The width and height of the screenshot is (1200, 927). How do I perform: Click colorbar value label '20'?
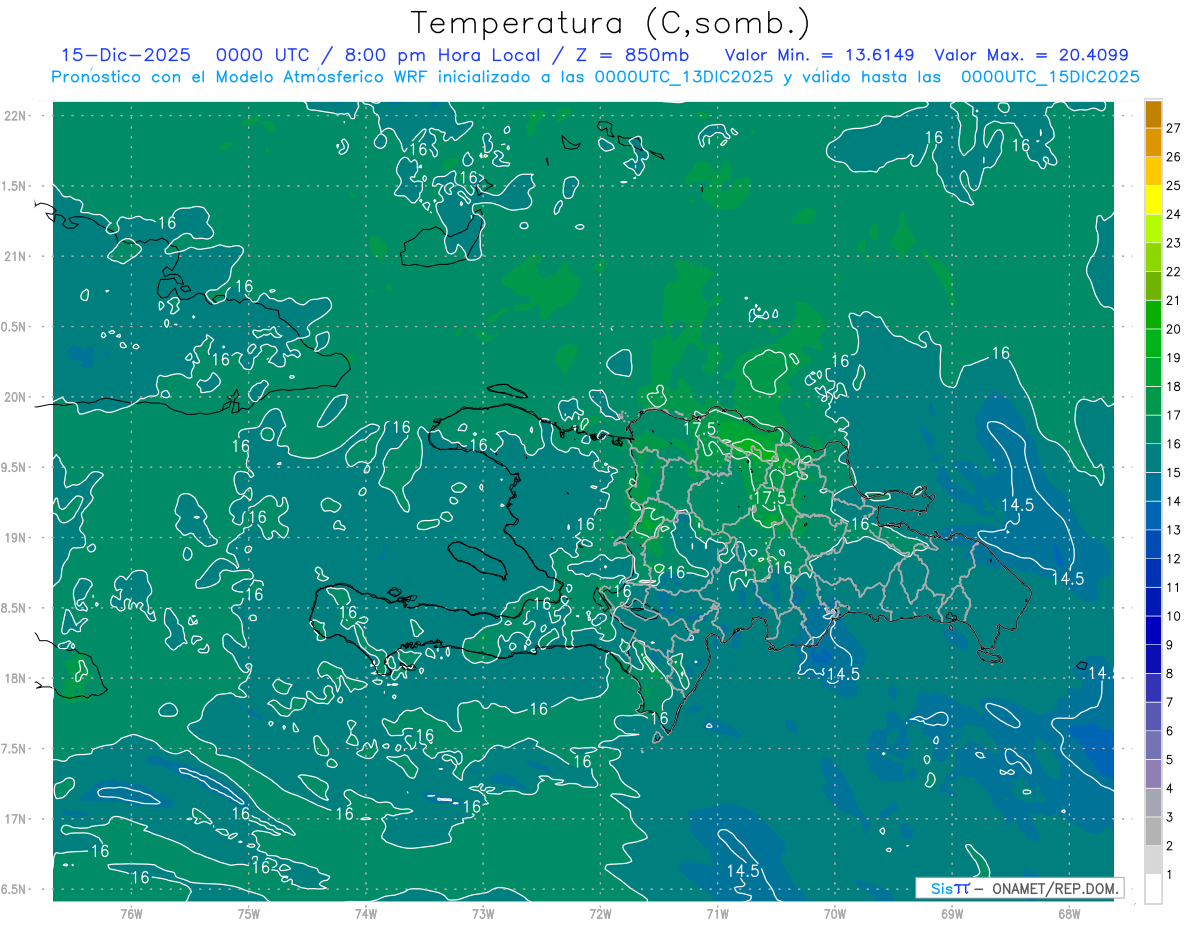[1174, 329]
